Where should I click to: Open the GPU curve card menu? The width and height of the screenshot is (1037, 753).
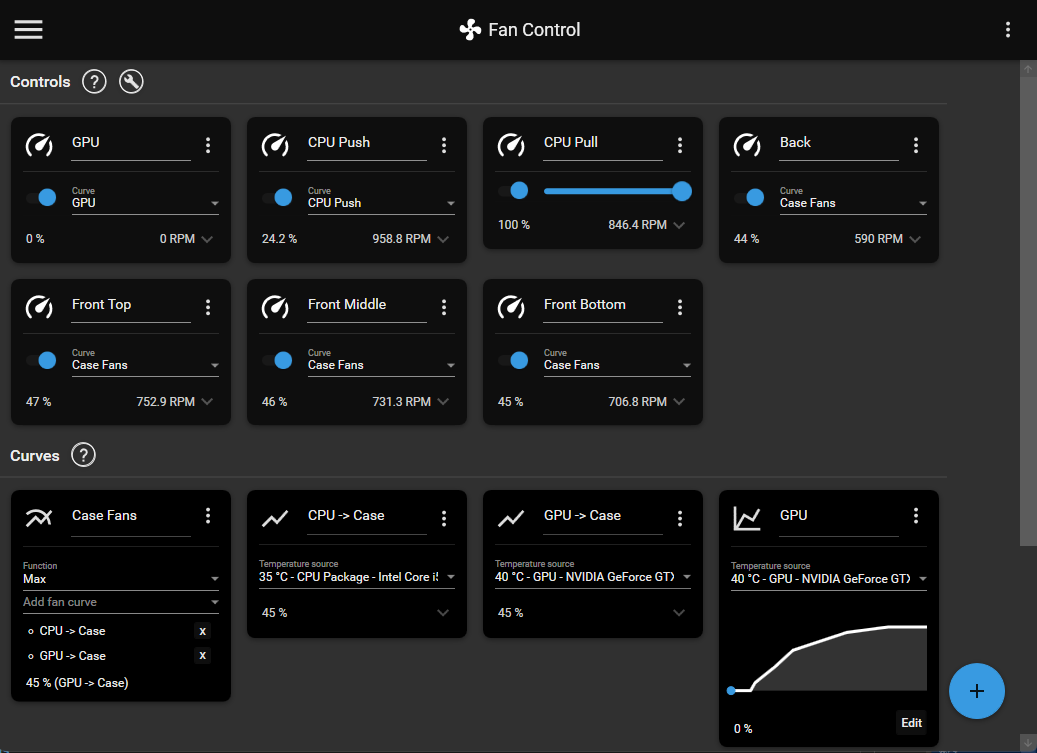click(916, 516)
